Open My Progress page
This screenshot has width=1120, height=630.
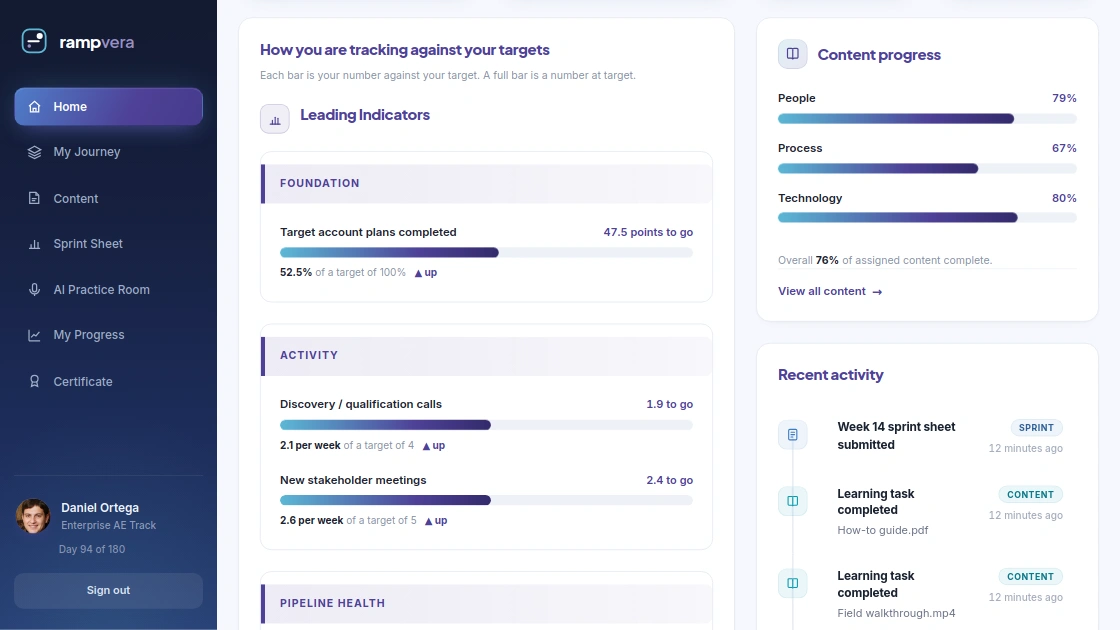[x=109, y=335]
